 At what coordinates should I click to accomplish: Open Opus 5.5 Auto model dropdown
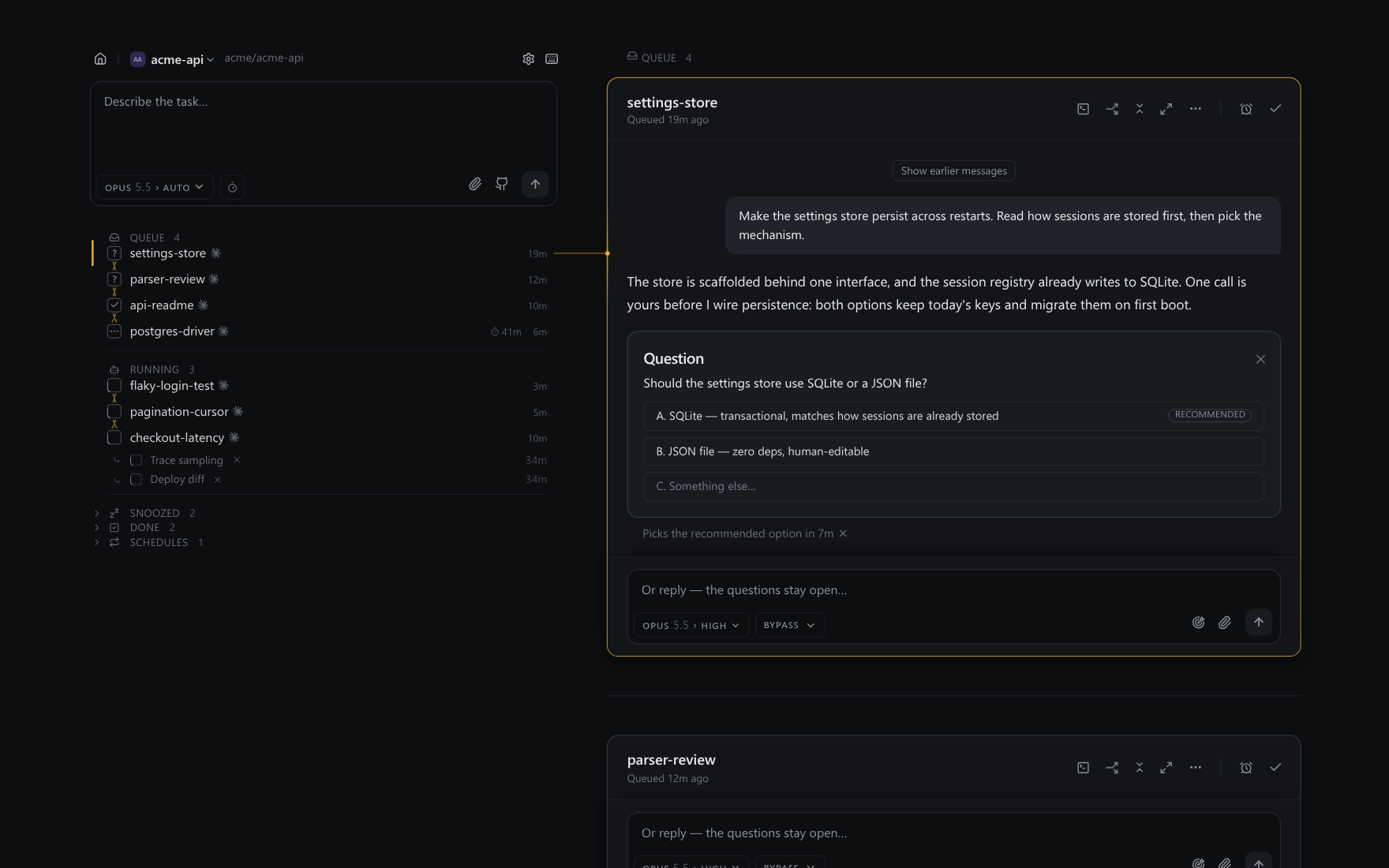[155, 187]
